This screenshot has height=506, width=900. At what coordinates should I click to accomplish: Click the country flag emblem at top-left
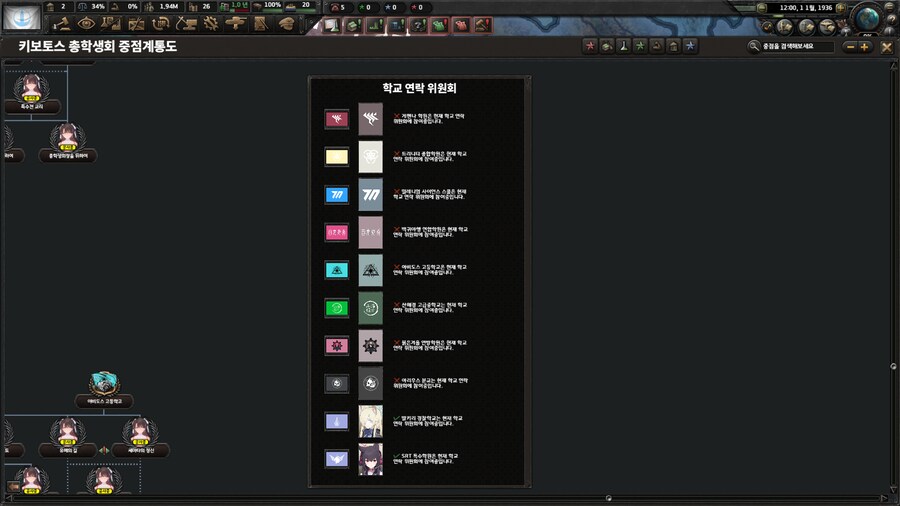[x=22, y=16]
